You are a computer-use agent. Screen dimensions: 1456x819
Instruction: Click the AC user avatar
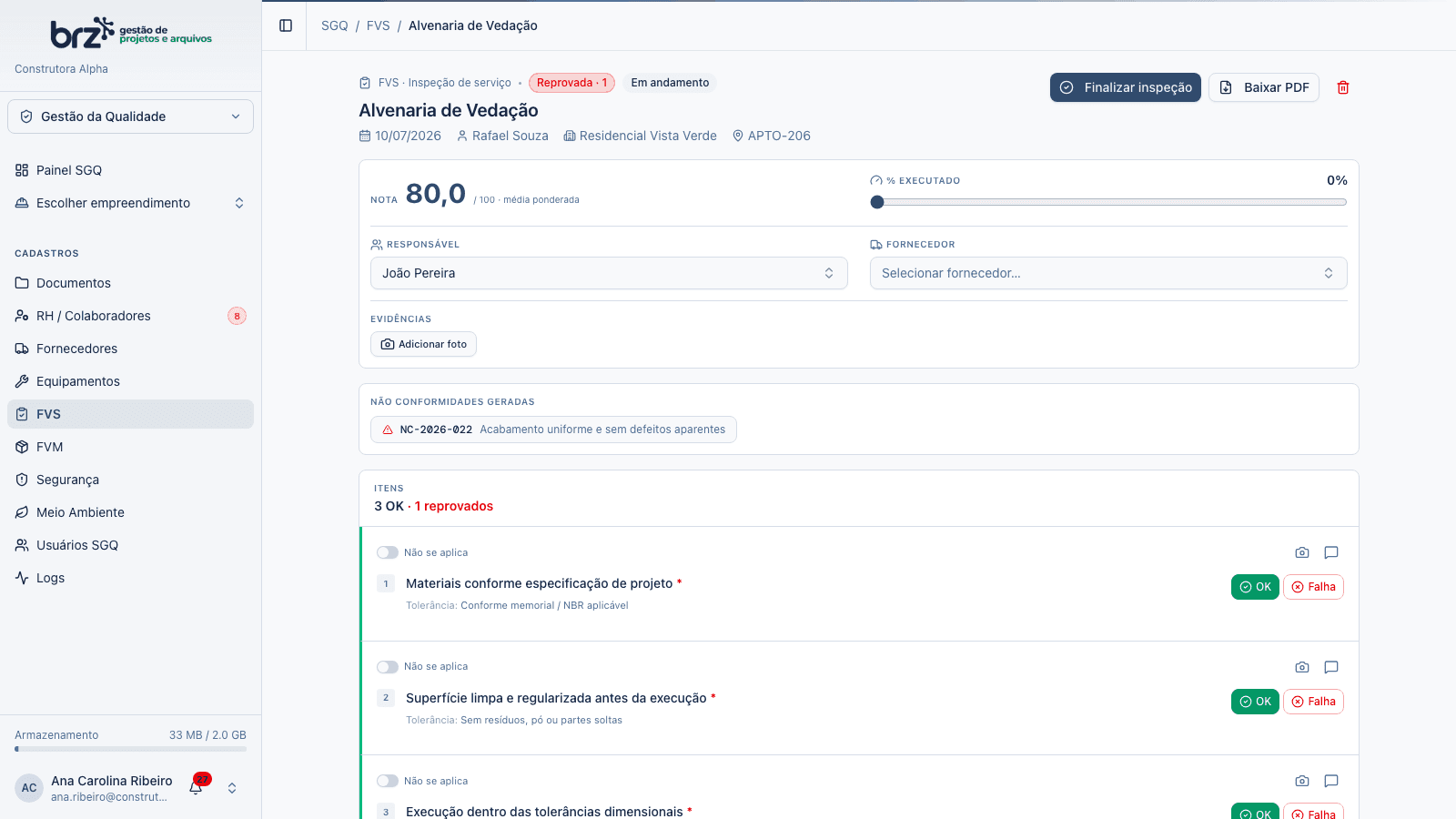(x=29, y=788)
